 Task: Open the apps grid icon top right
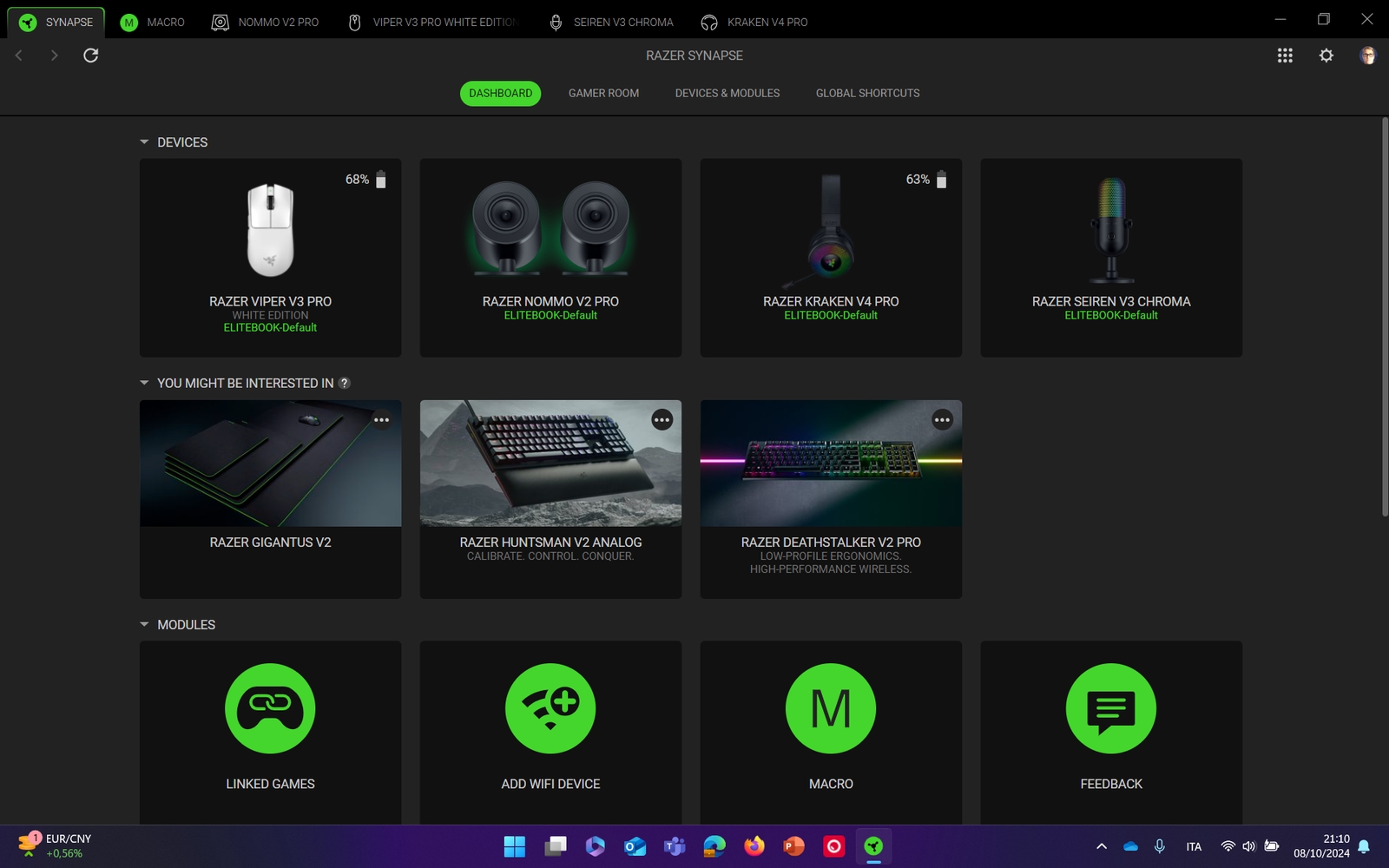pyautogui.click(x=1285, y=55)
